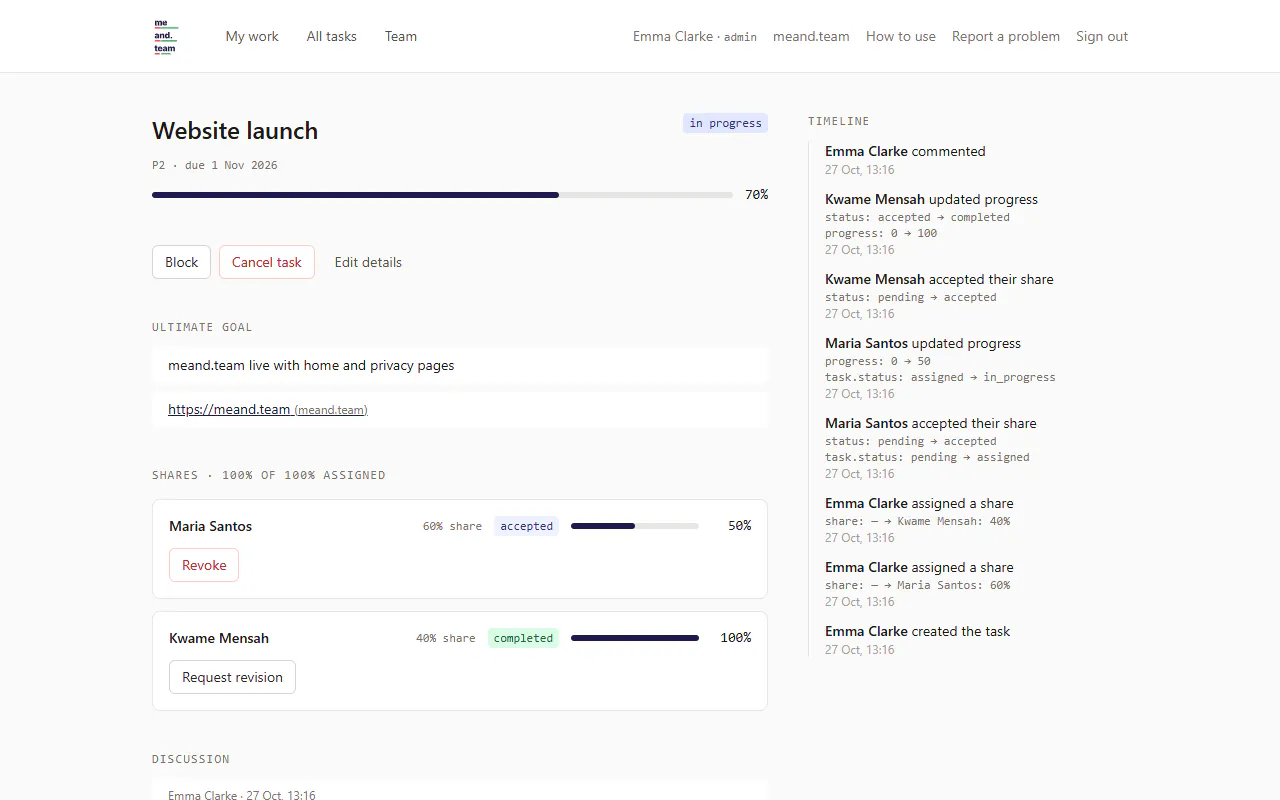Viewport: 1280px width, 800px height.
Task: Block the Website launch task
Action: coord(182,262)
